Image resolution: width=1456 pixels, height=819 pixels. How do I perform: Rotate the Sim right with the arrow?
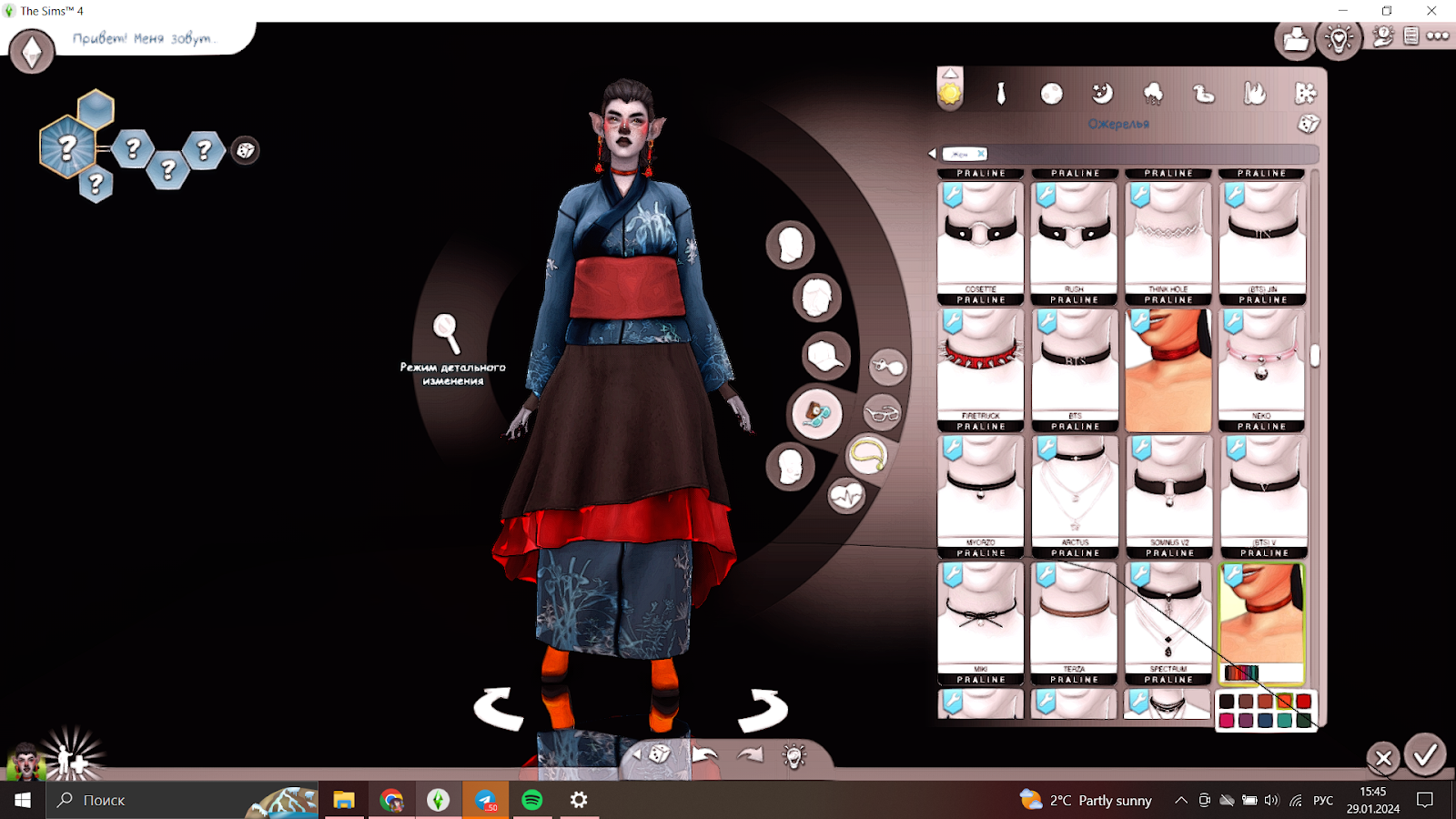[763, 709]
